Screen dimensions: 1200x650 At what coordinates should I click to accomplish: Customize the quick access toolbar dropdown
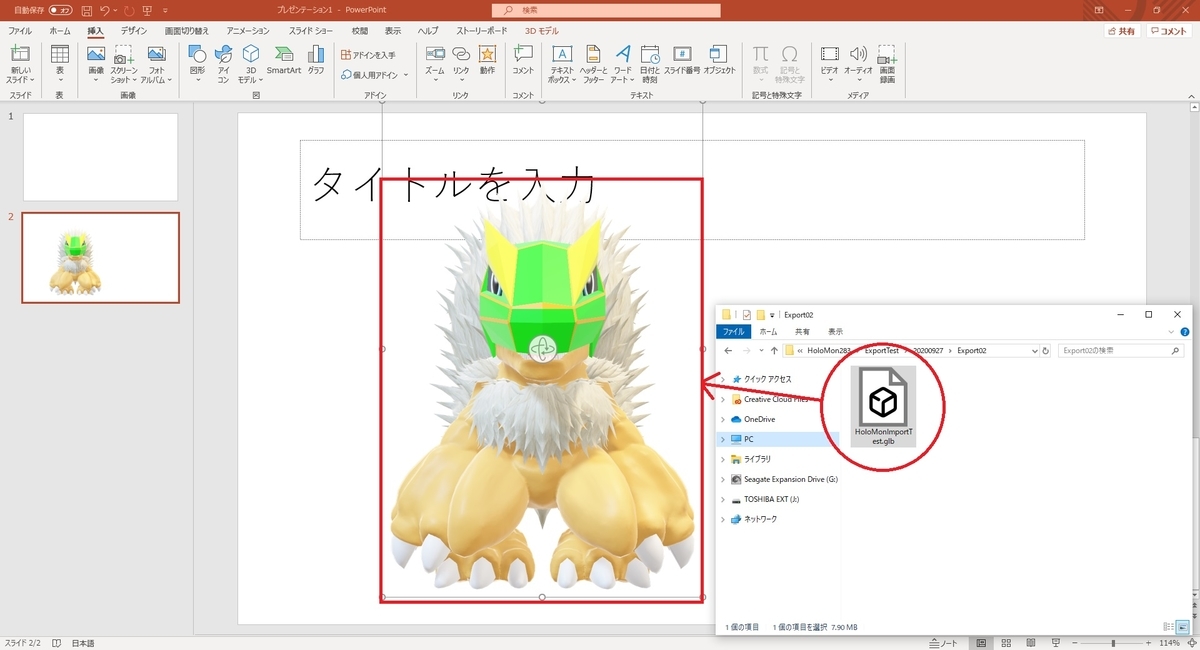coord(163,10)
